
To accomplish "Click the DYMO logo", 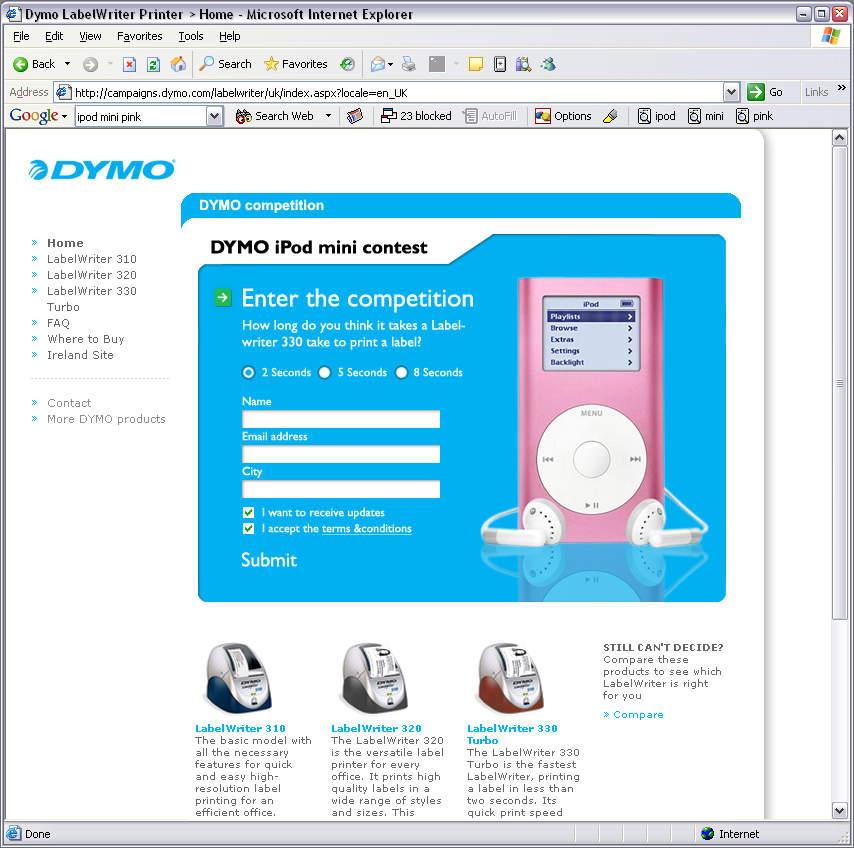I will click(102, 169).
